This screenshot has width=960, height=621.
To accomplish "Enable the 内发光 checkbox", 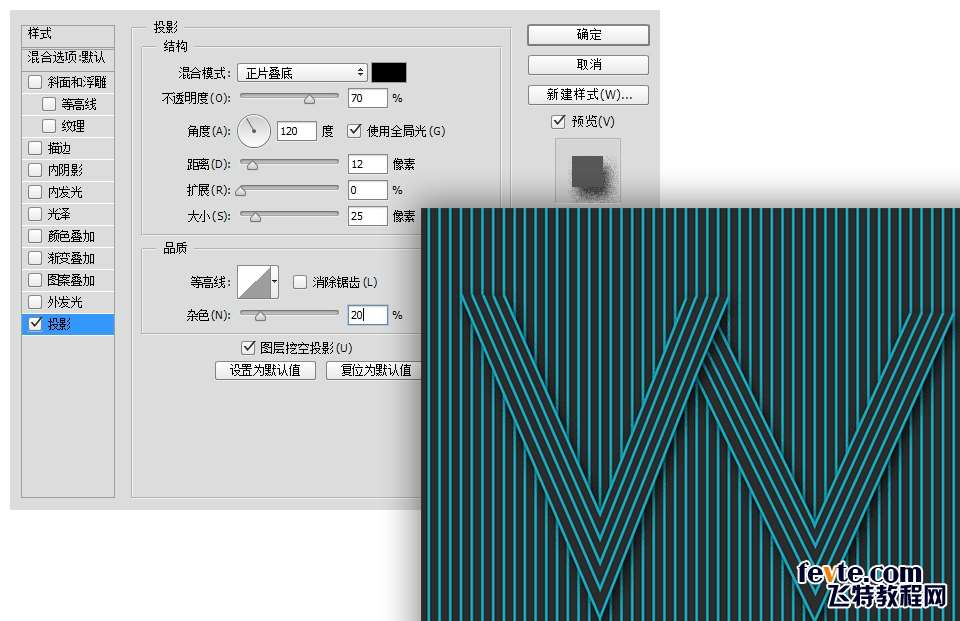I will 36,192.
